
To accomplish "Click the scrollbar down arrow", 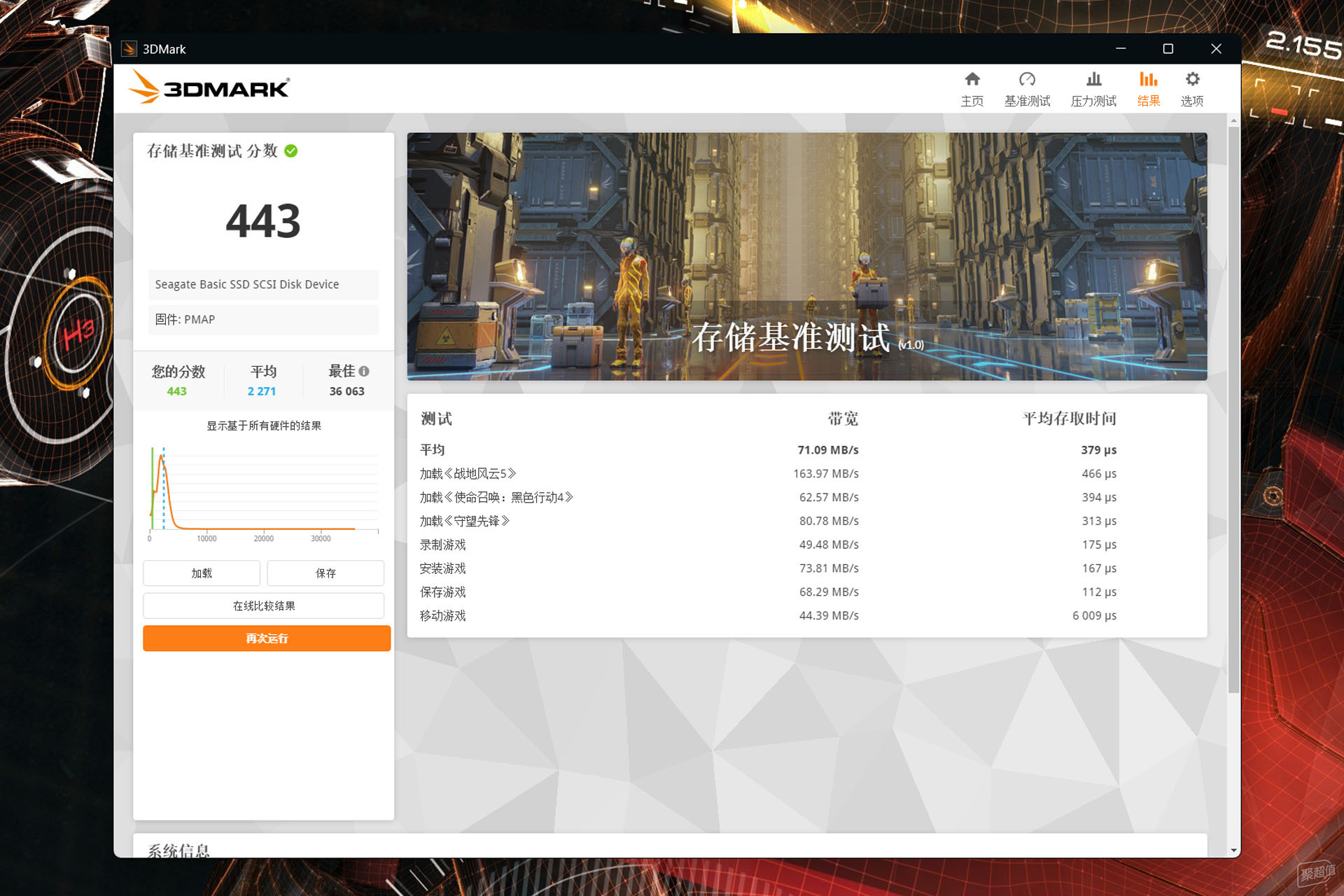I will pyautogui.click(x=1233, y=850).
